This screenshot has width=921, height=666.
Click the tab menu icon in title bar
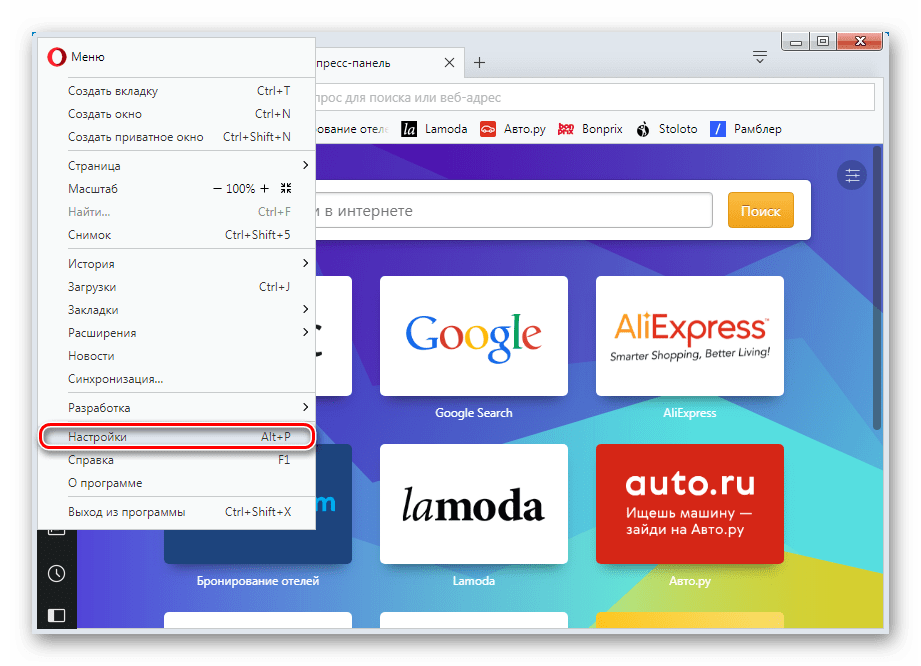point(759,57)
